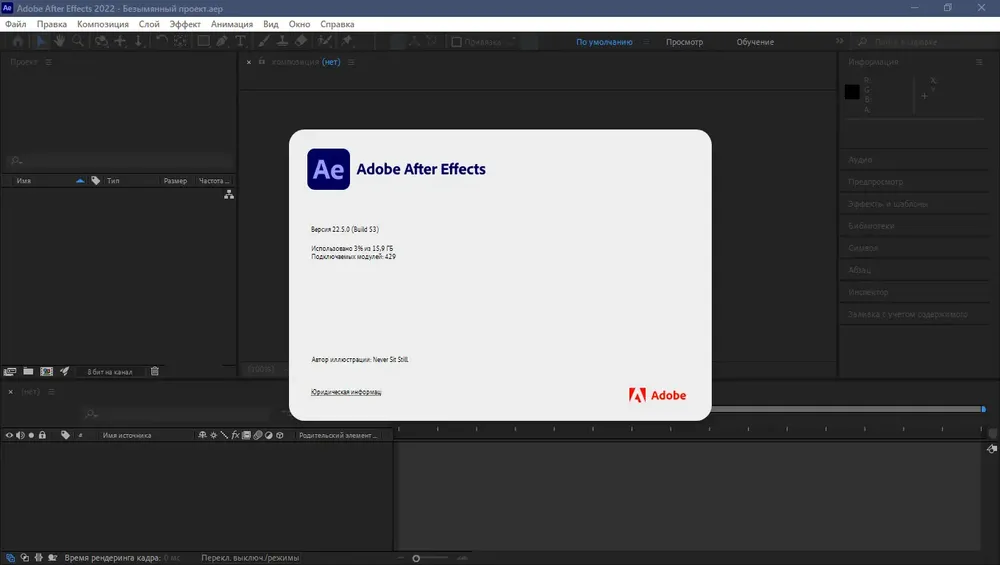Viewport: 1000px width, 565px height.
Task: Click the Home icon in the toolbar
Action: [x=18, y=41]
